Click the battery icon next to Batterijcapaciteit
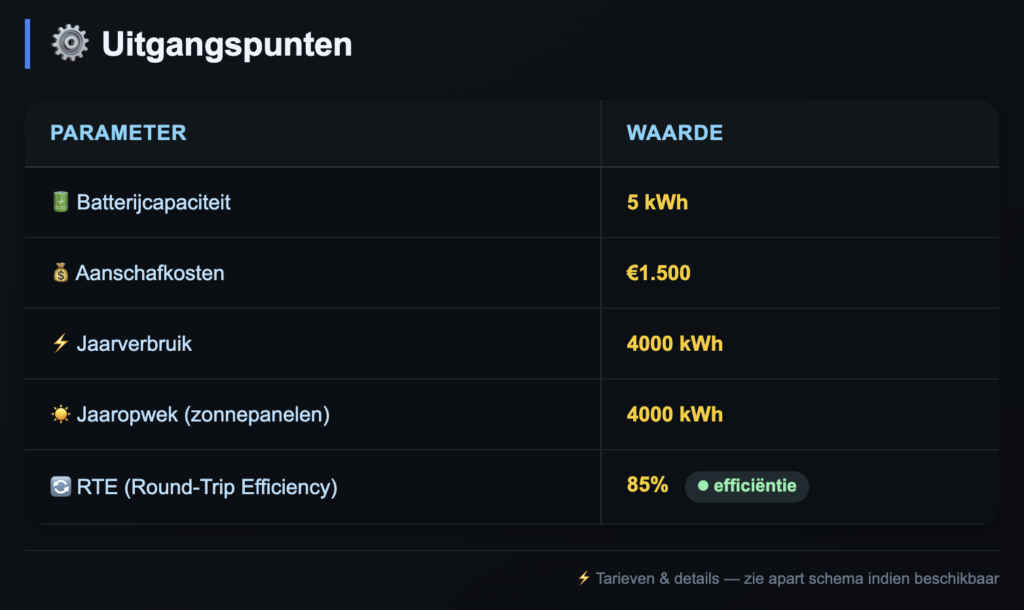 pos(60,202)
